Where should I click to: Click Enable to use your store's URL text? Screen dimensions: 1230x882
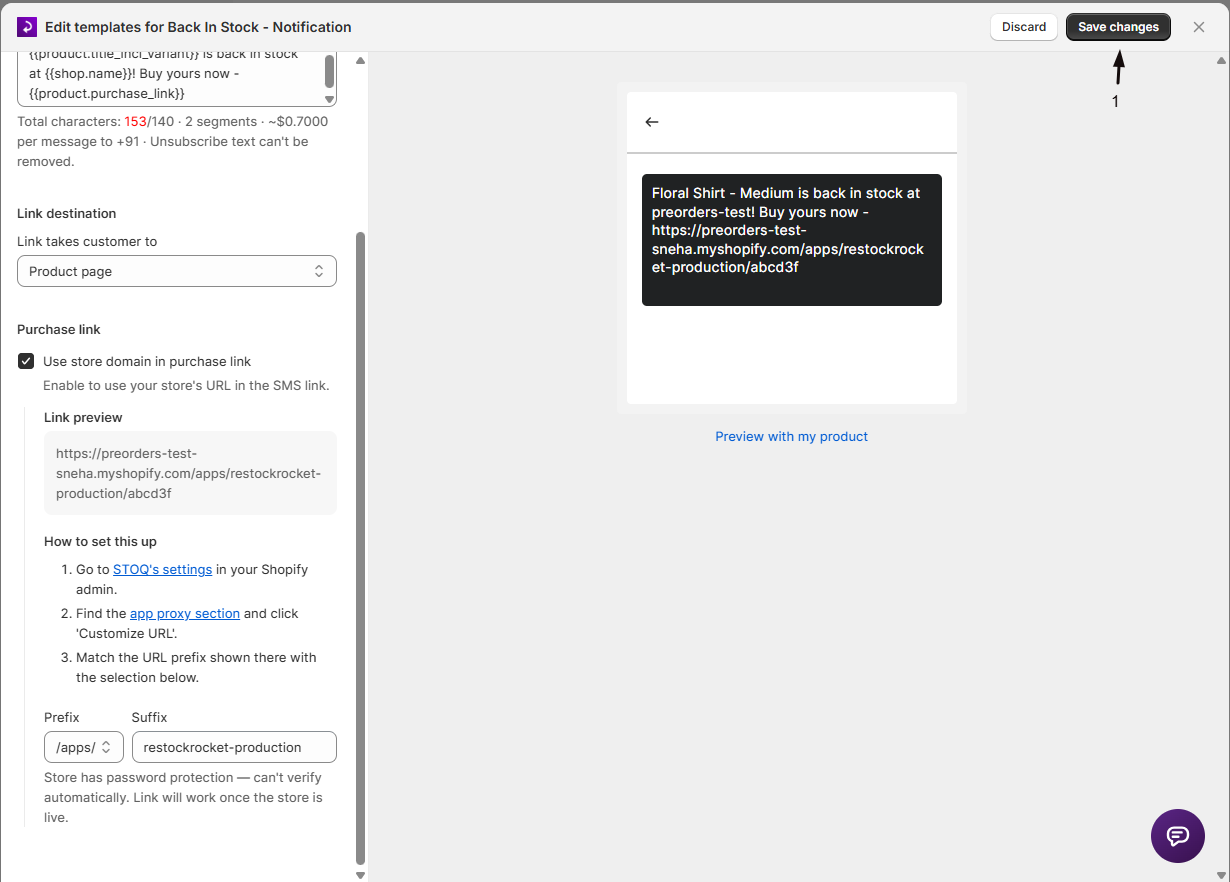(x=186, y=385)
